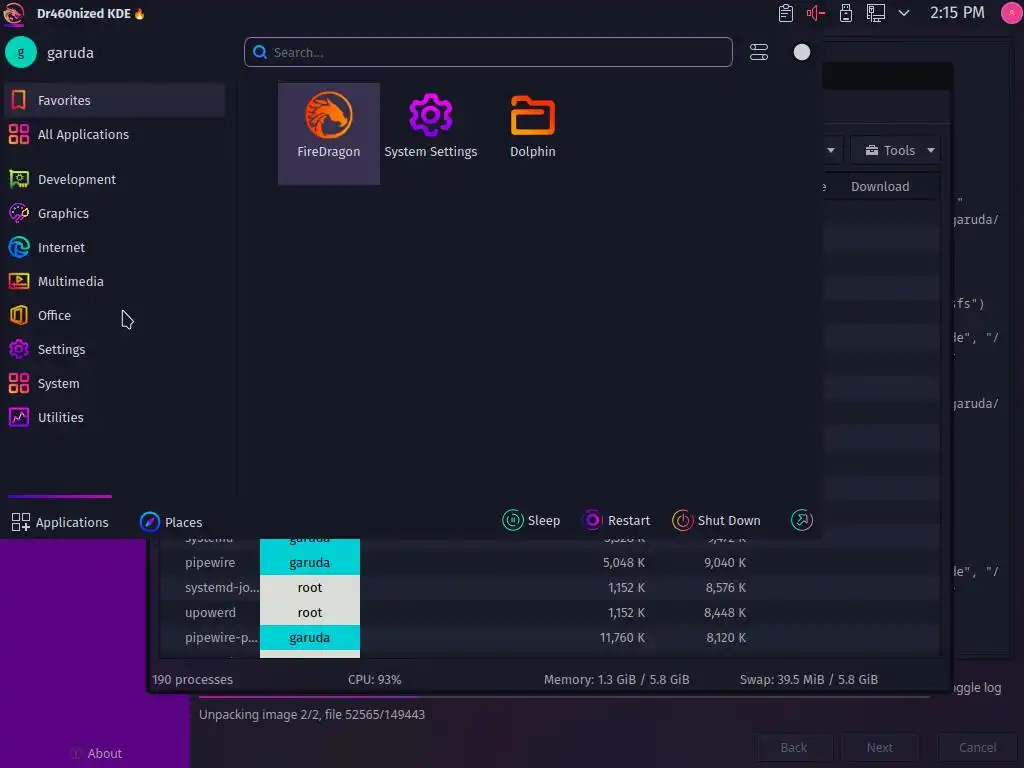Open more session options icon
The image size is (1024, 768).
[801, 520]
